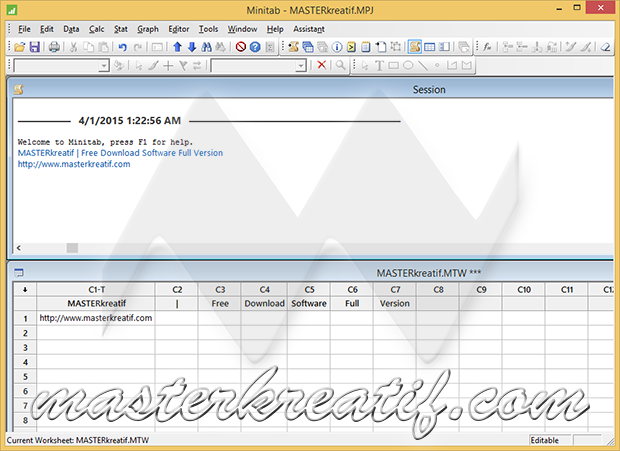Click the 'Download' column name cell under C4

pos(264,304)
